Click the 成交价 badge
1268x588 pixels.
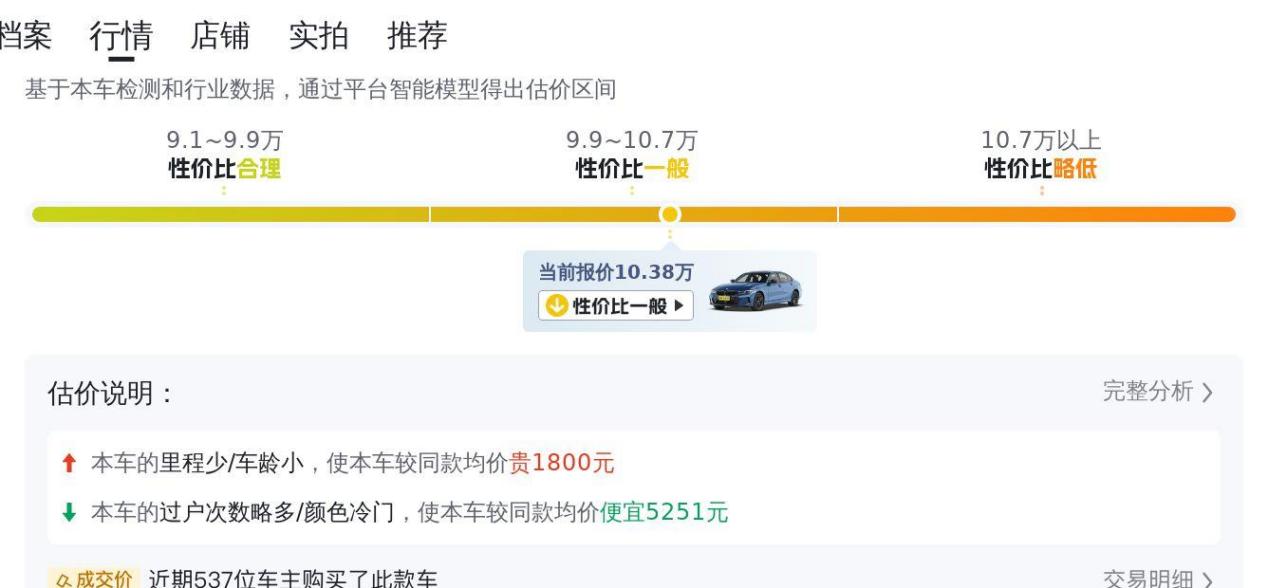(x=90, y=579)
